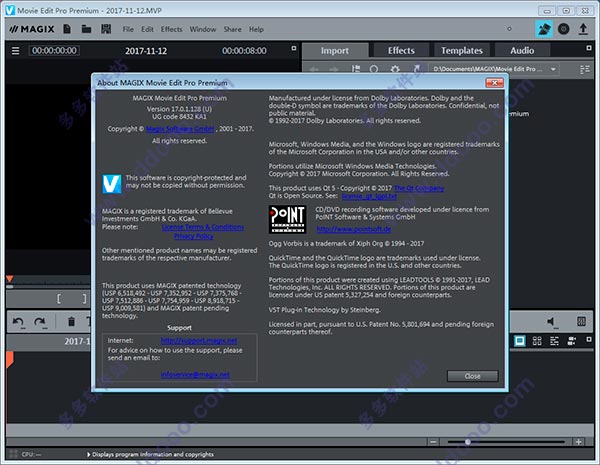
Task: Switch to scene overview grid icon
Action: click(x=537, y=341)
